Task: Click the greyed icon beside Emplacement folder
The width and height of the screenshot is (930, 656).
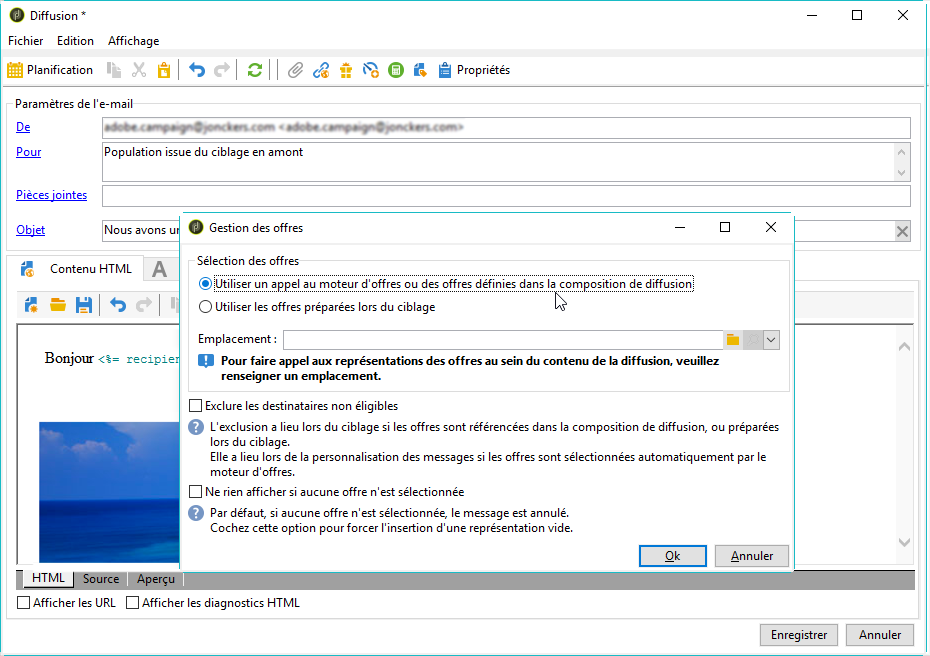Action: 753,340
